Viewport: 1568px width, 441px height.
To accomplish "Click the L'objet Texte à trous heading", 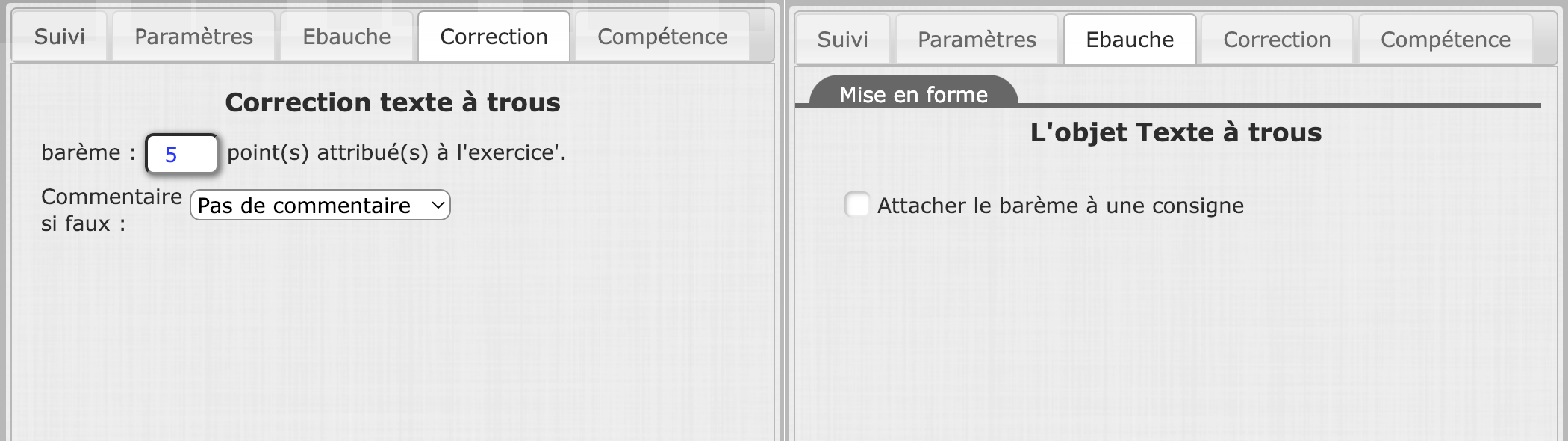I will 1176,132.
